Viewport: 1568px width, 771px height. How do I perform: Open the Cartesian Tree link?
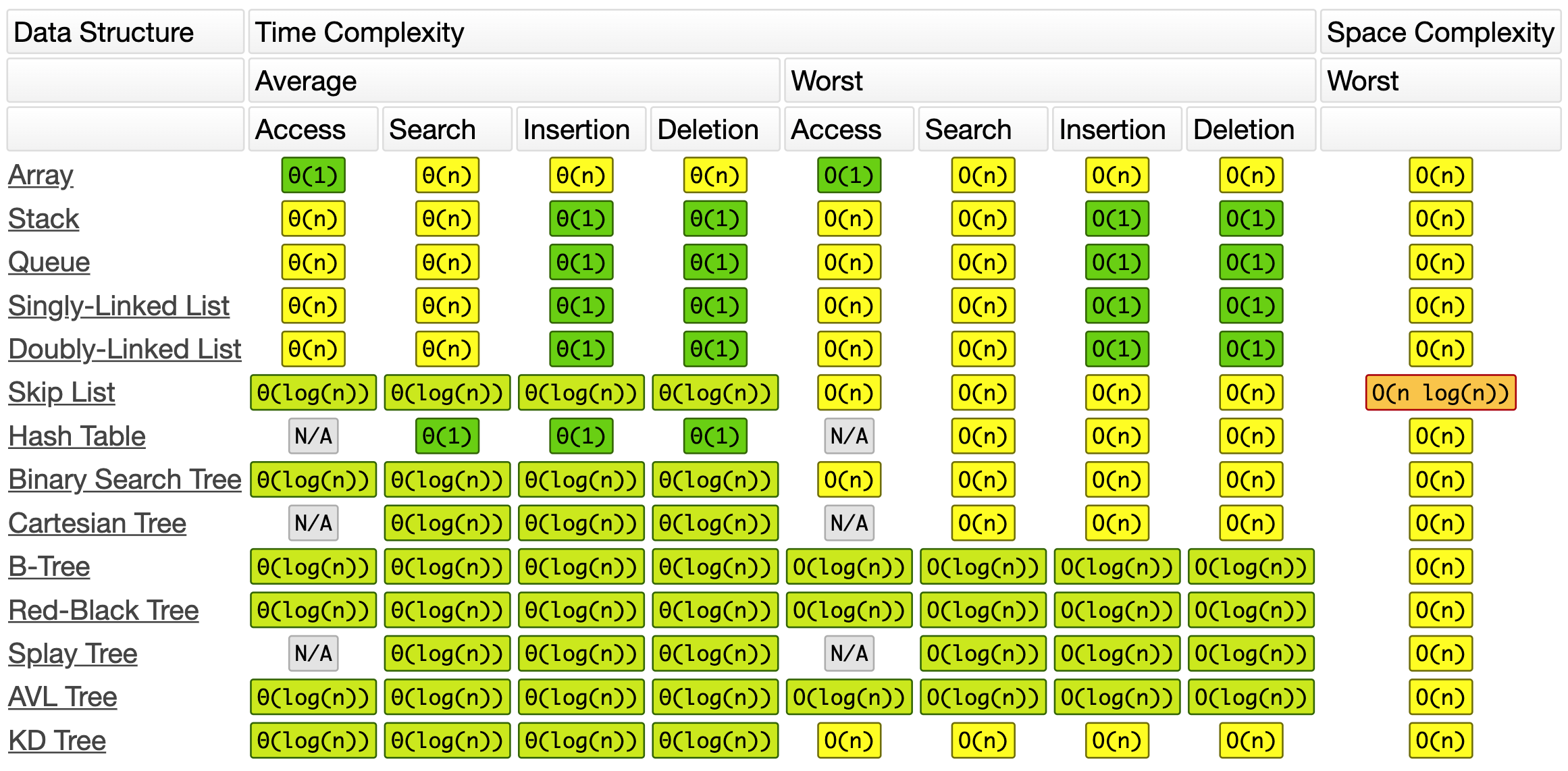point(97,523)
